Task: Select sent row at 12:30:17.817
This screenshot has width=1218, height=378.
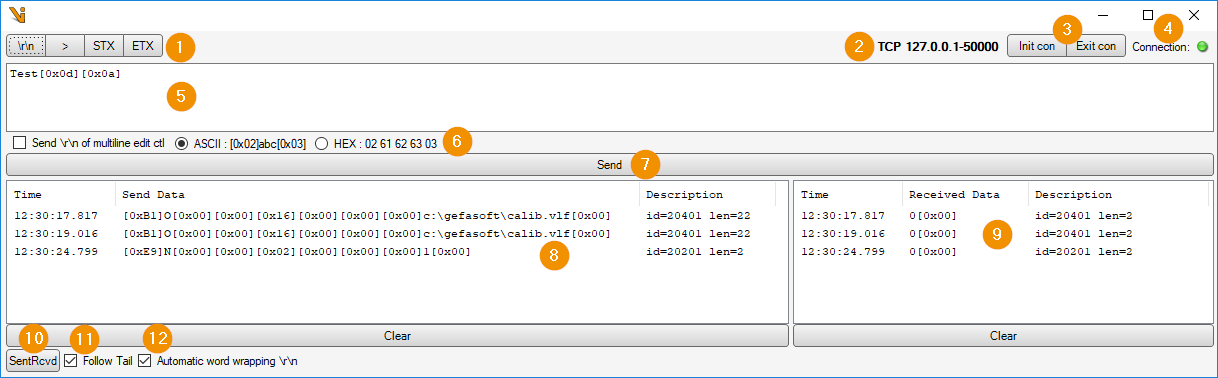Action: [397, 215]
